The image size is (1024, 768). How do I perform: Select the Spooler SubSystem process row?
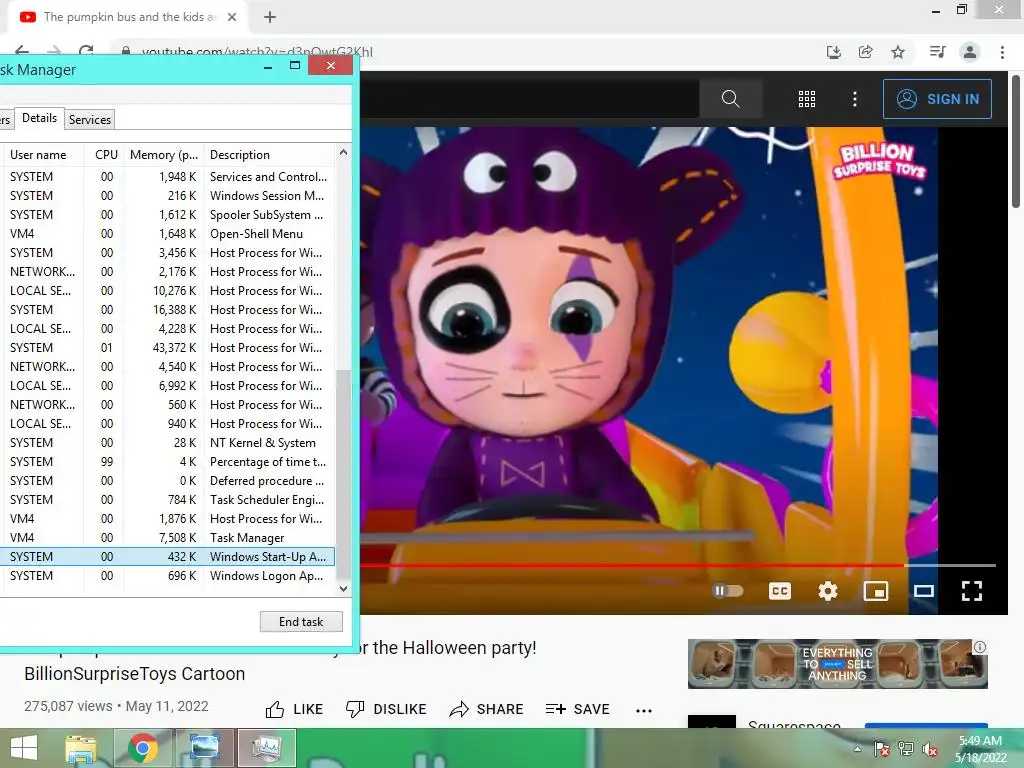click(x=167, y=215)
